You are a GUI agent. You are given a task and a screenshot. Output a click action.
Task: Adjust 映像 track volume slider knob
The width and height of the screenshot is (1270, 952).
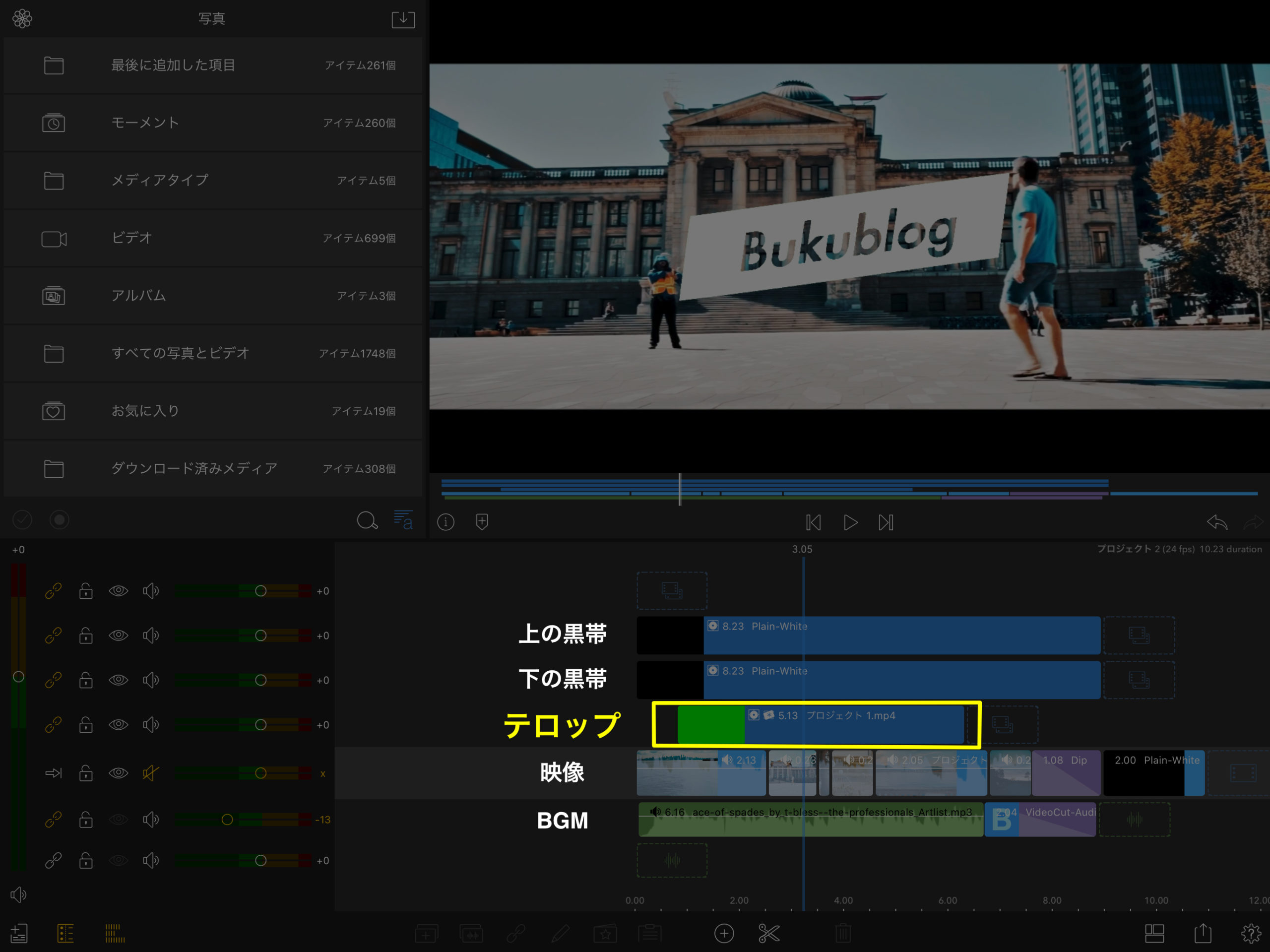click(260, 773)
